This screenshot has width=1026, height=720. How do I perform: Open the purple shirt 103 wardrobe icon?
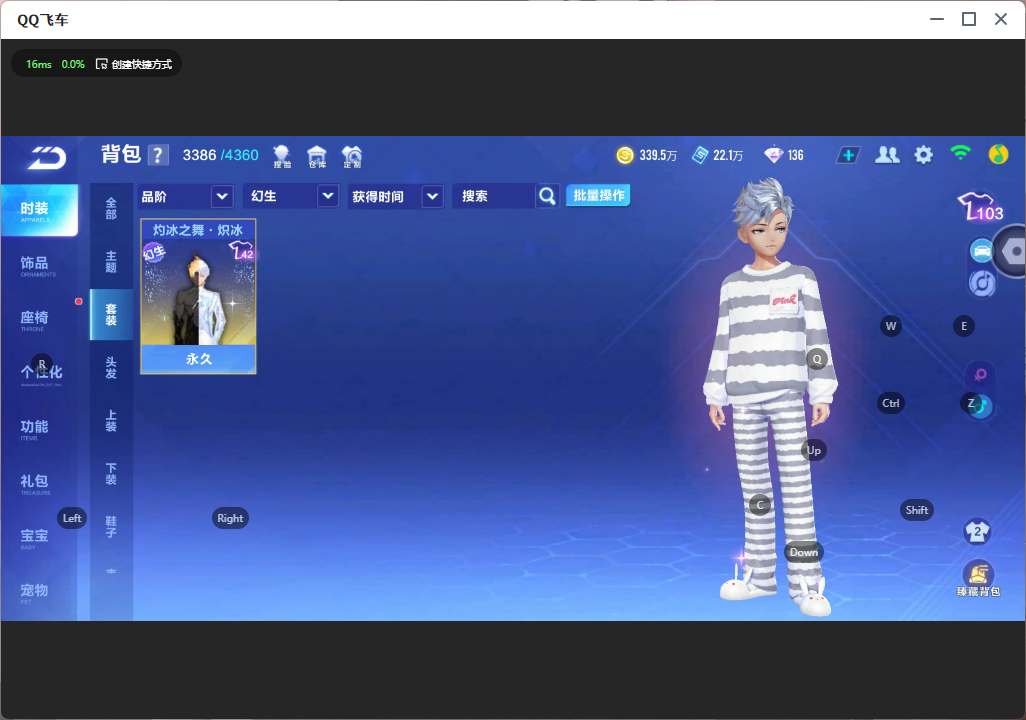[x=980, y=207]
